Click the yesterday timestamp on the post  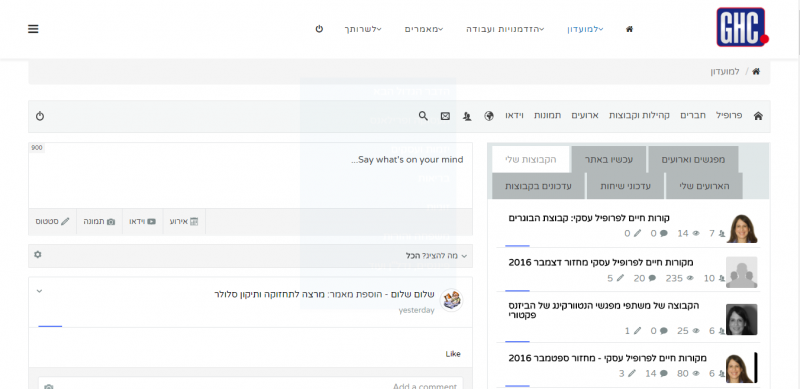pyautogui.click(x=416, y=310)
